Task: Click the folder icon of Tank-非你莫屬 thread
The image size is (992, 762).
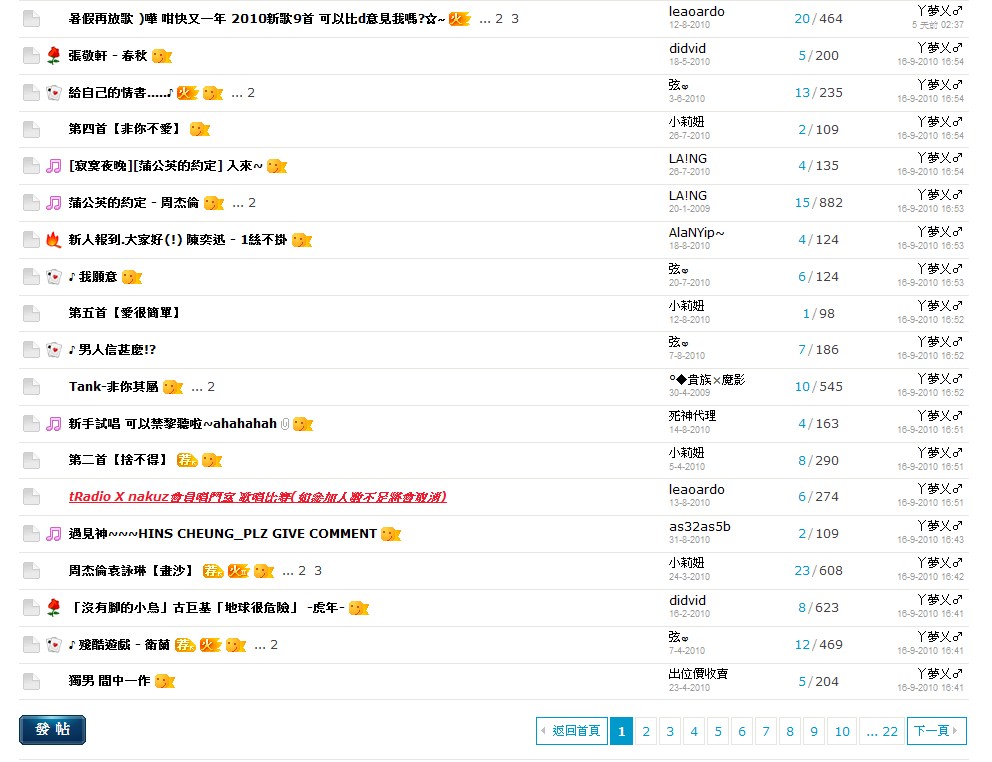Action: 31,387
